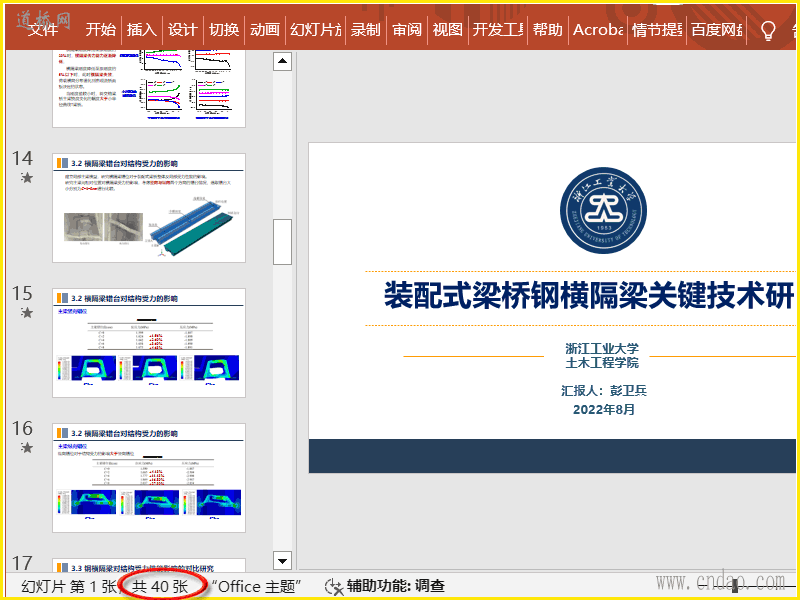Image resolution: width=800 pixels, height=600 pixels.
Task: Click the university logo on the slide
Action: 603,211
